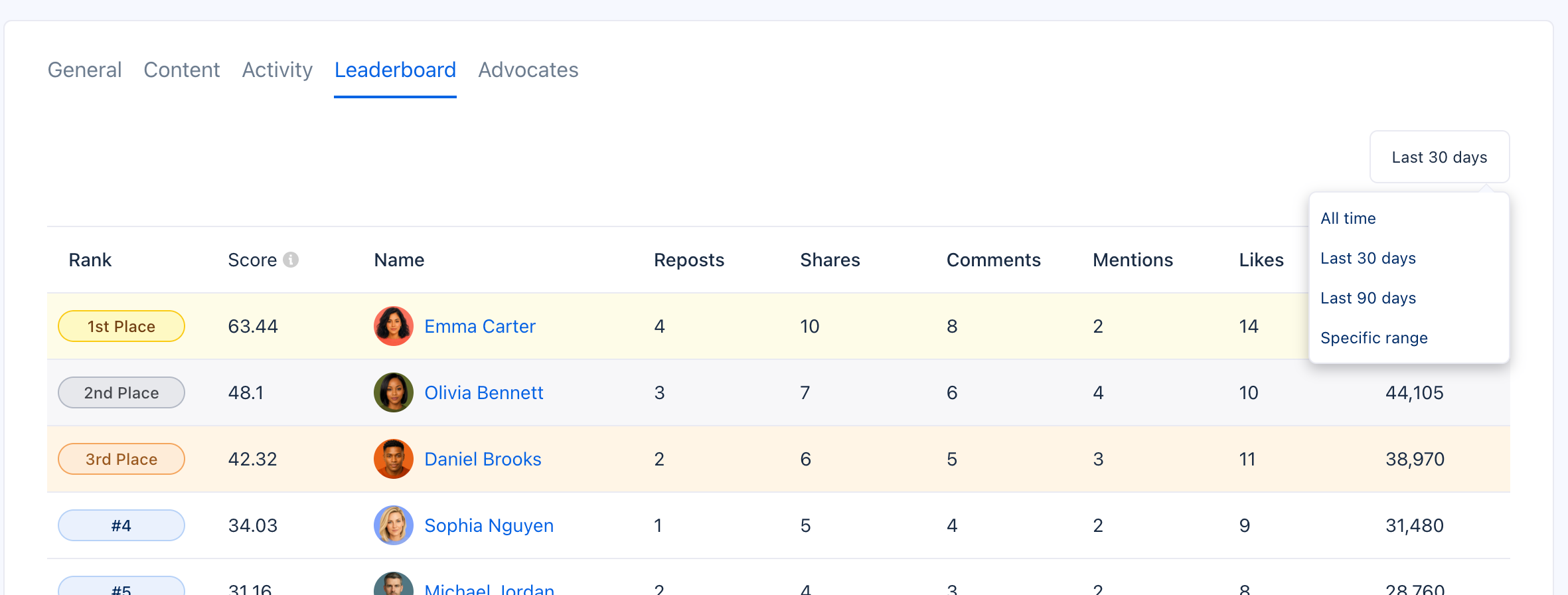
Task: Open Olivia Bennett's profile link
Action: pos(483,392)
